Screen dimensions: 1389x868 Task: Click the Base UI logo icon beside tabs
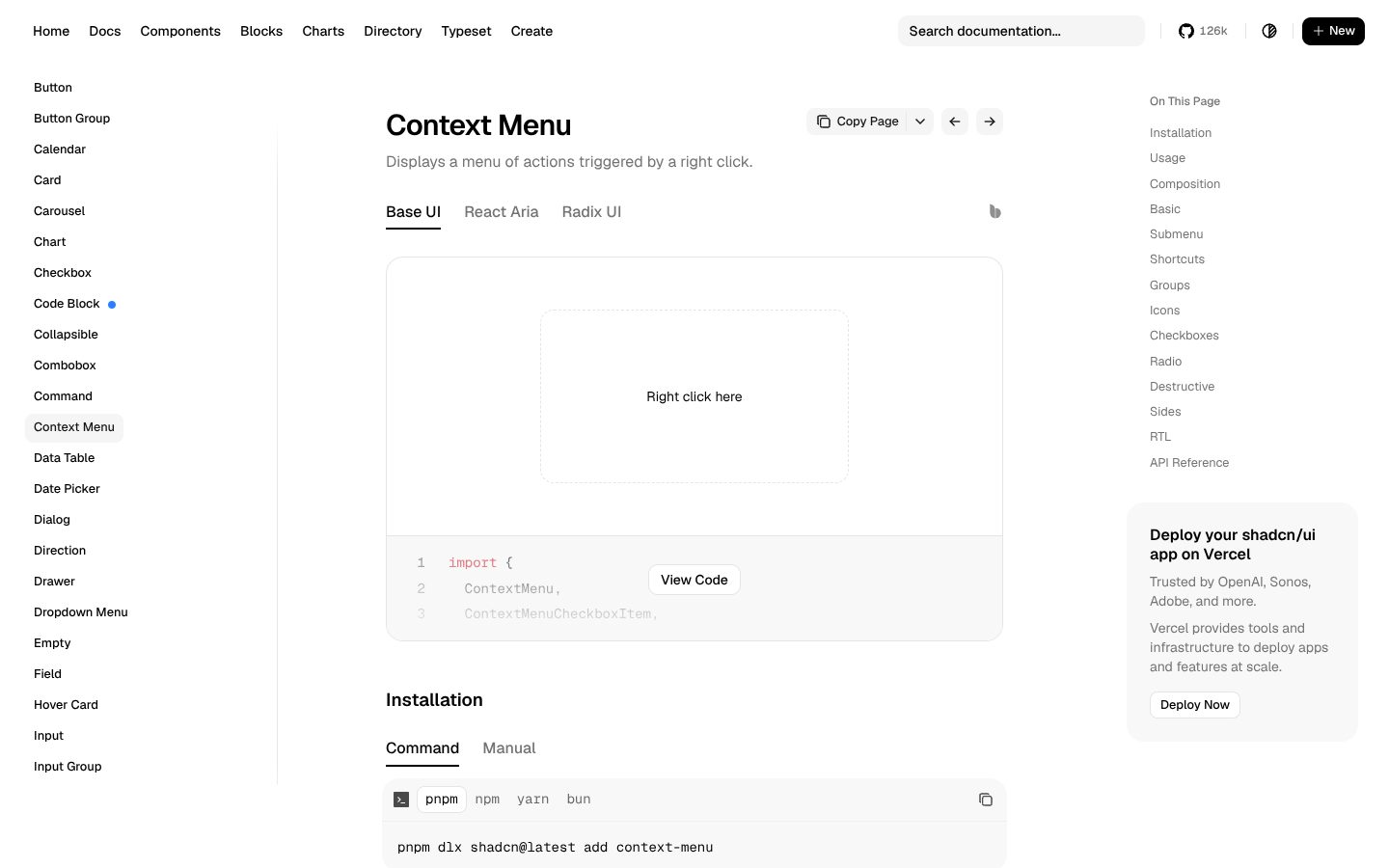click(x=994, y=211)
